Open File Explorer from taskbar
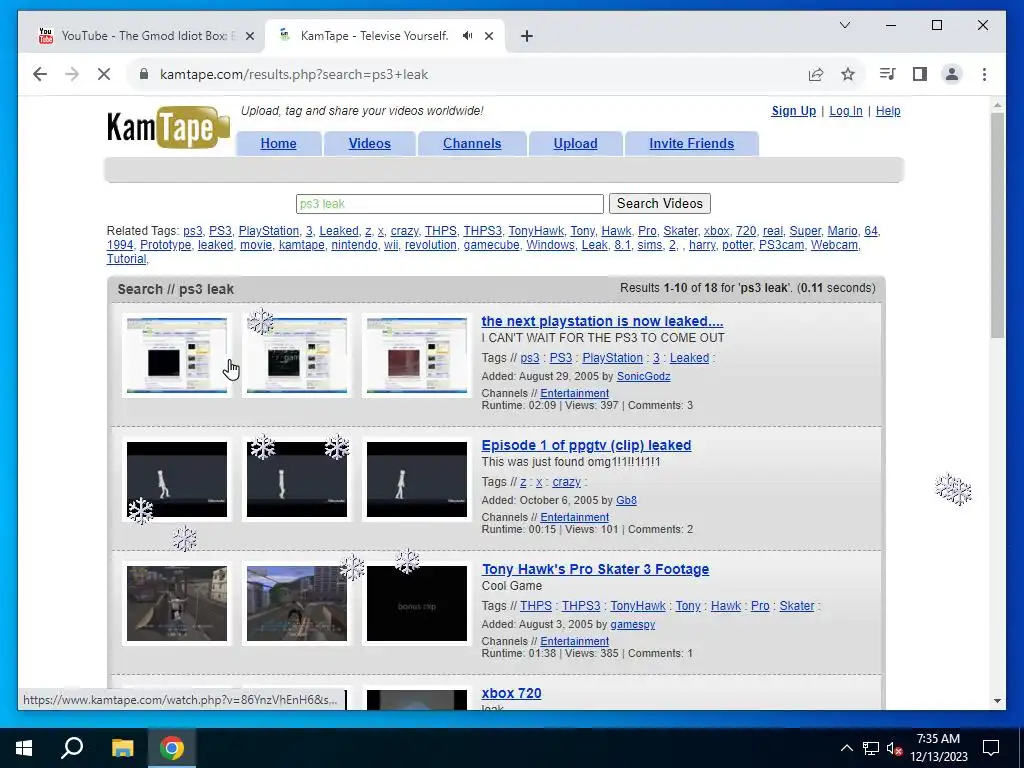 tap(122, 748)
